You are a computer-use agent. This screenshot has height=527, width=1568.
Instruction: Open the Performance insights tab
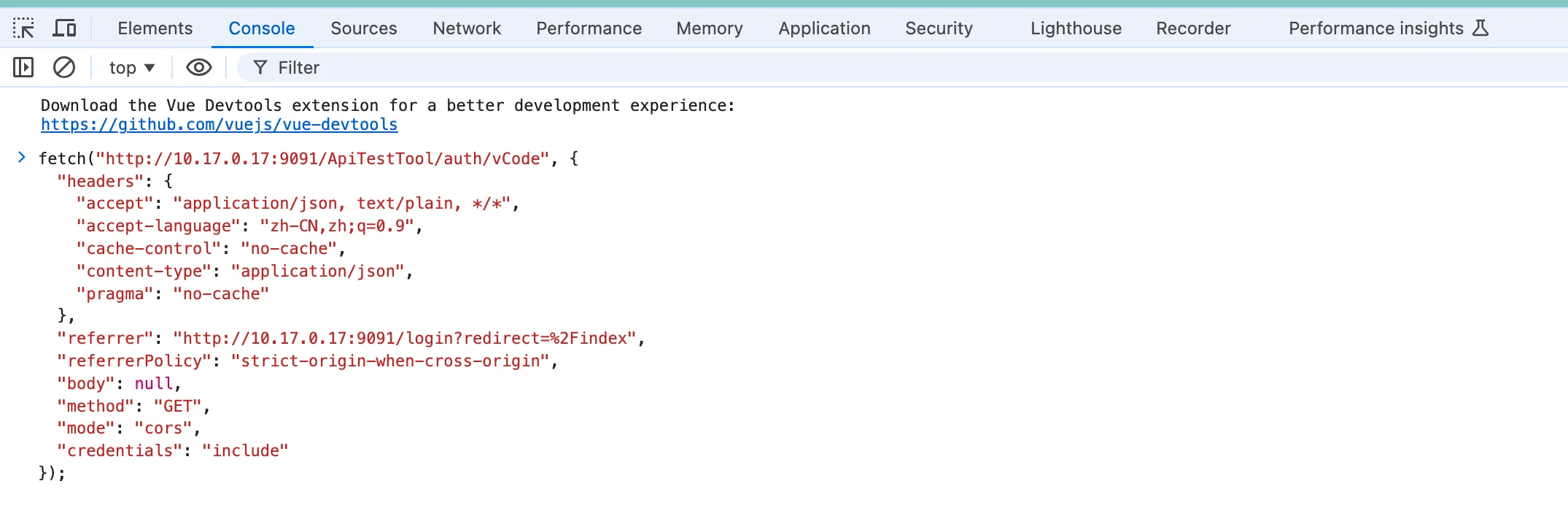click(x=1376, y=28)
